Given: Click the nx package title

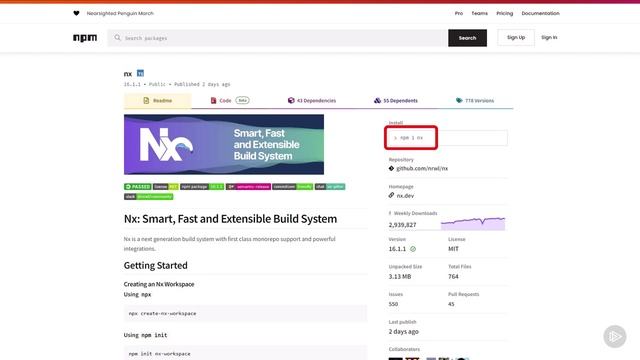Looking at the screenshot, I should 128,74.
